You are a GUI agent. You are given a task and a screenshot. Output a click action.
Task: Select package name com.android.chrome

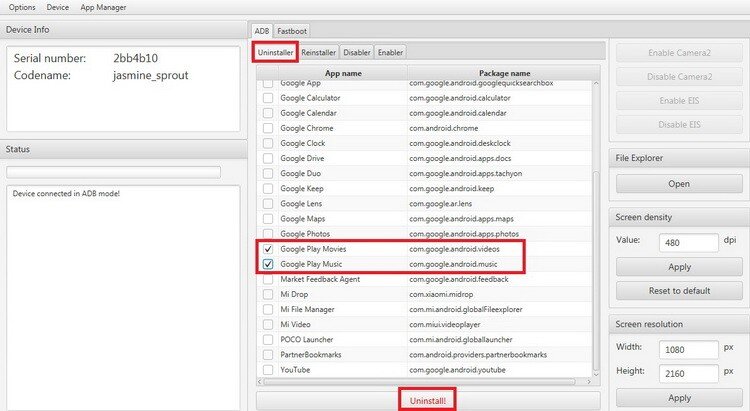click(x=443, y=128)
